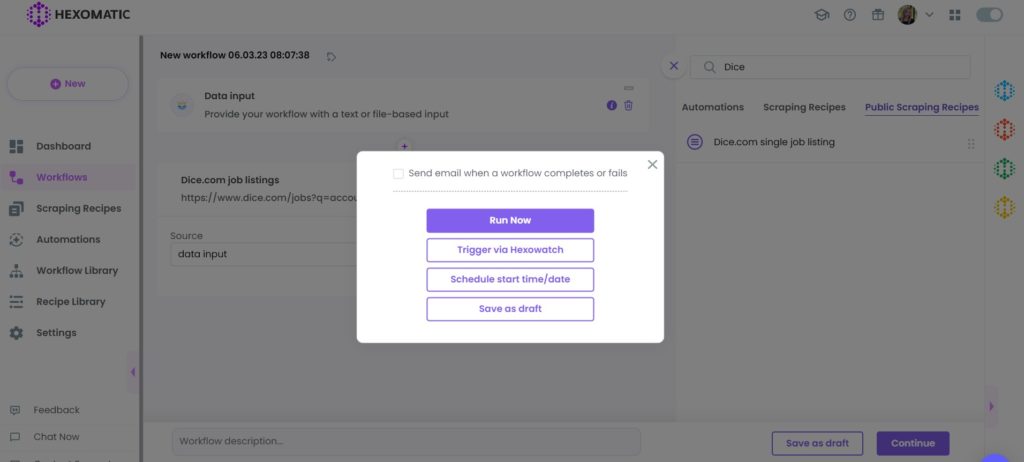Open the gift box icon
Image resolution: width=1024 pixels, height=462 pixels.
[x=878, y=14]
